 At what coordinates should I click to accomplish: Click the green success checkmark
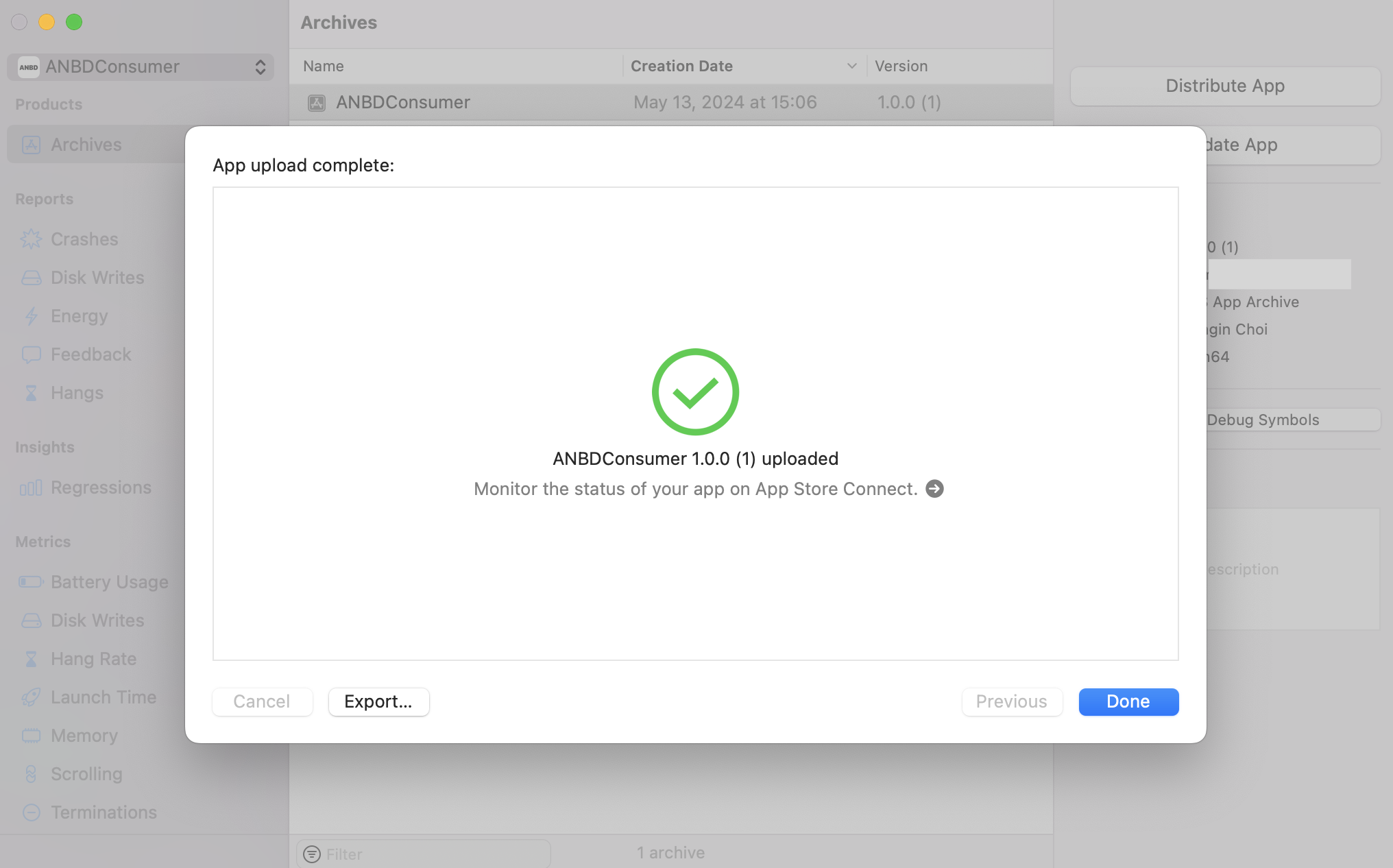pyautogui.click(x=695, y=392)
